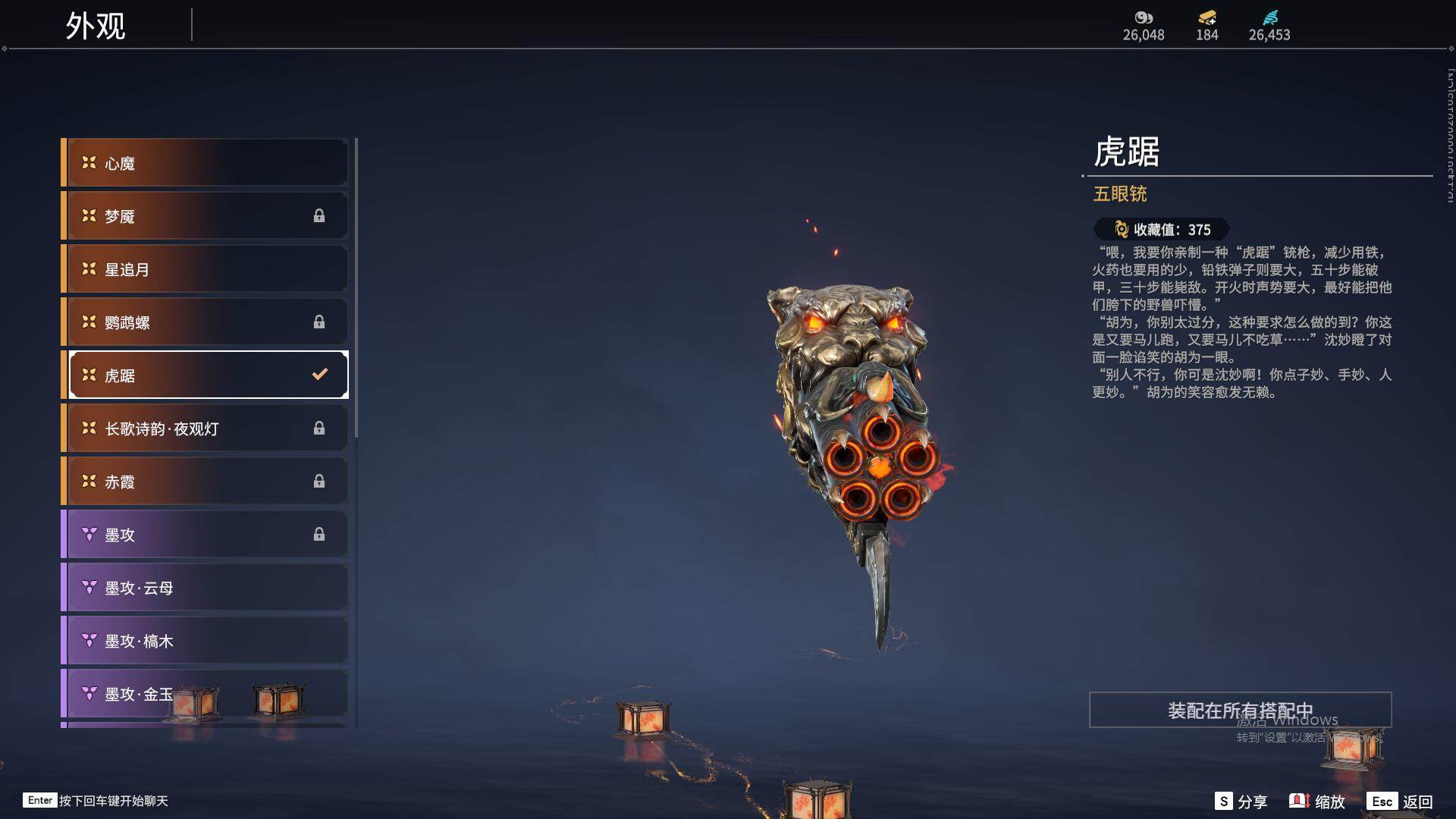Image resolution: width=1456 pixels, height=819 pixels.
Task: Select the 墨攻·槁木 skin entry
Action: pos(205,640)
